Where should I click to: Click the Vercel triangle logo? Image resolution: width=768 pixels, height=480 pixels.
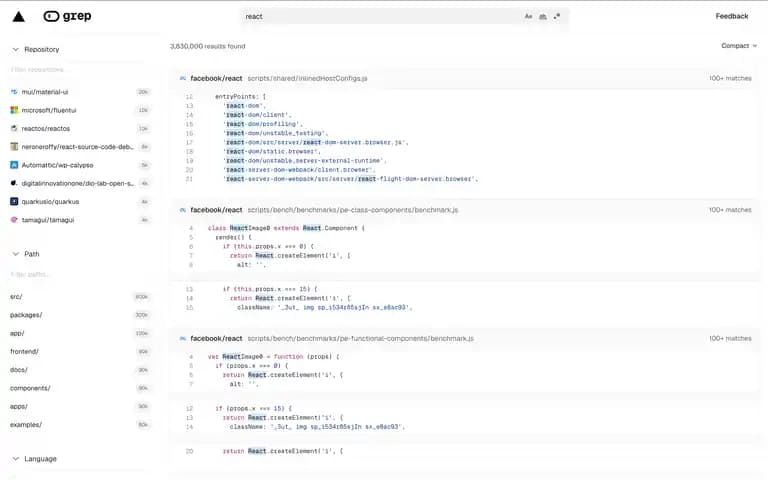19,17
